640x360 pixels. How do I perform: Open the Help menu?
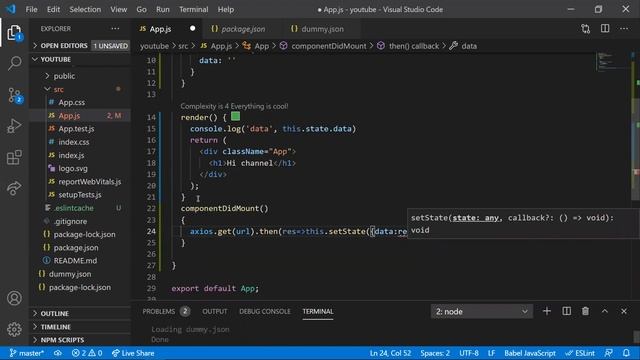[x=226, y=9]
